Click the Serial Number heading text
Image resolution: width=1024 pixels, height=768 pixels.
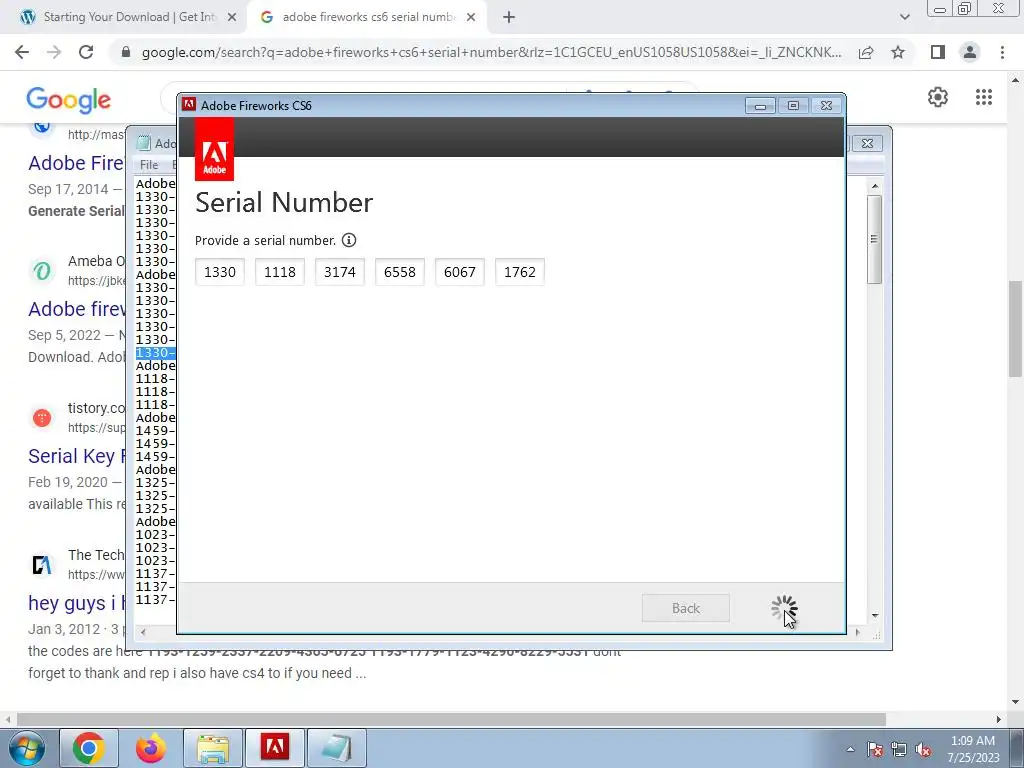click(x=283, y=202)
